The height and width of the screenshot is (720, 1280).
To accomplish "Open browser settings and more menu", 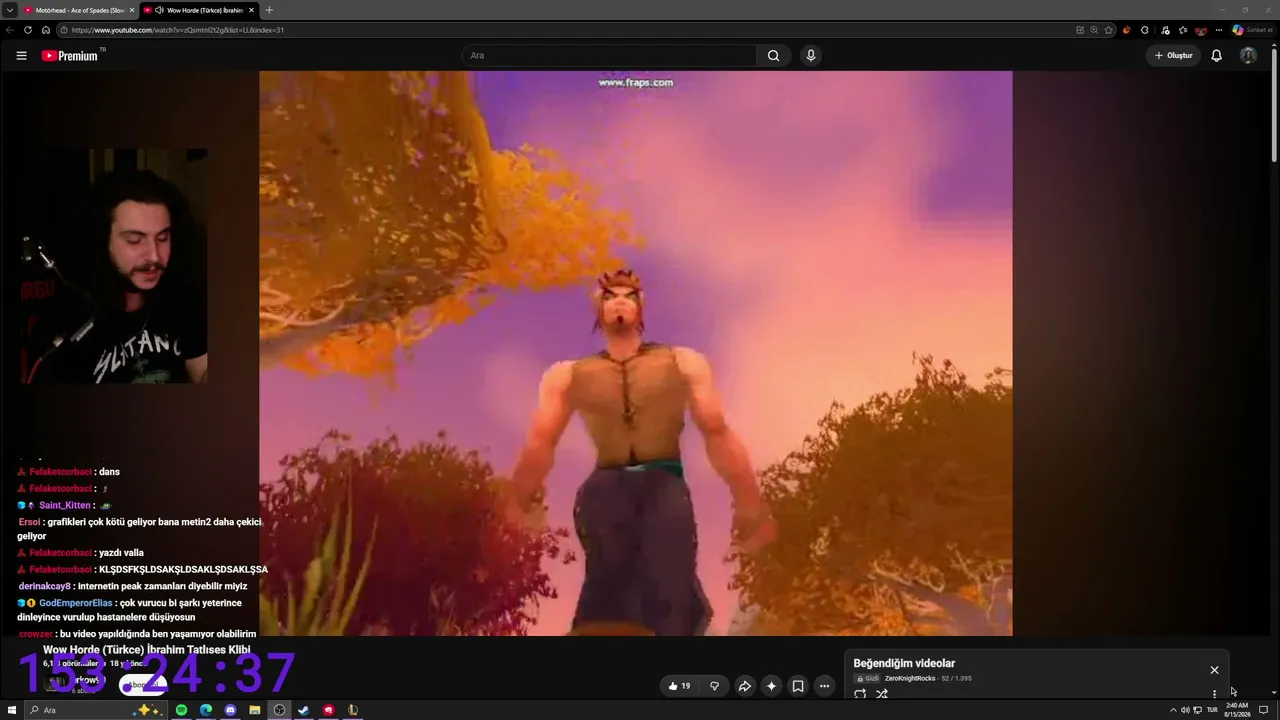I will tap(1219, 30).
